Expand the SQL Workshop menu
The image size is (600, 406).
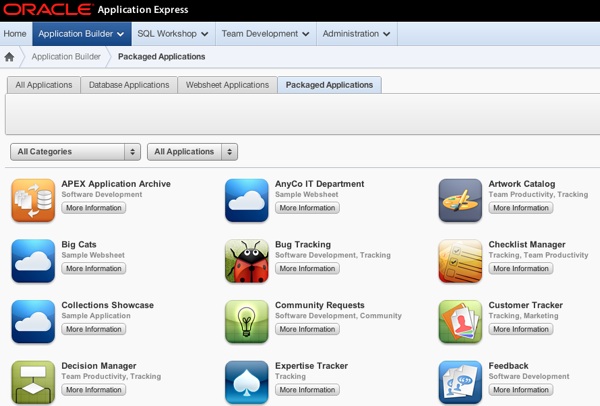tap(173, 34)
